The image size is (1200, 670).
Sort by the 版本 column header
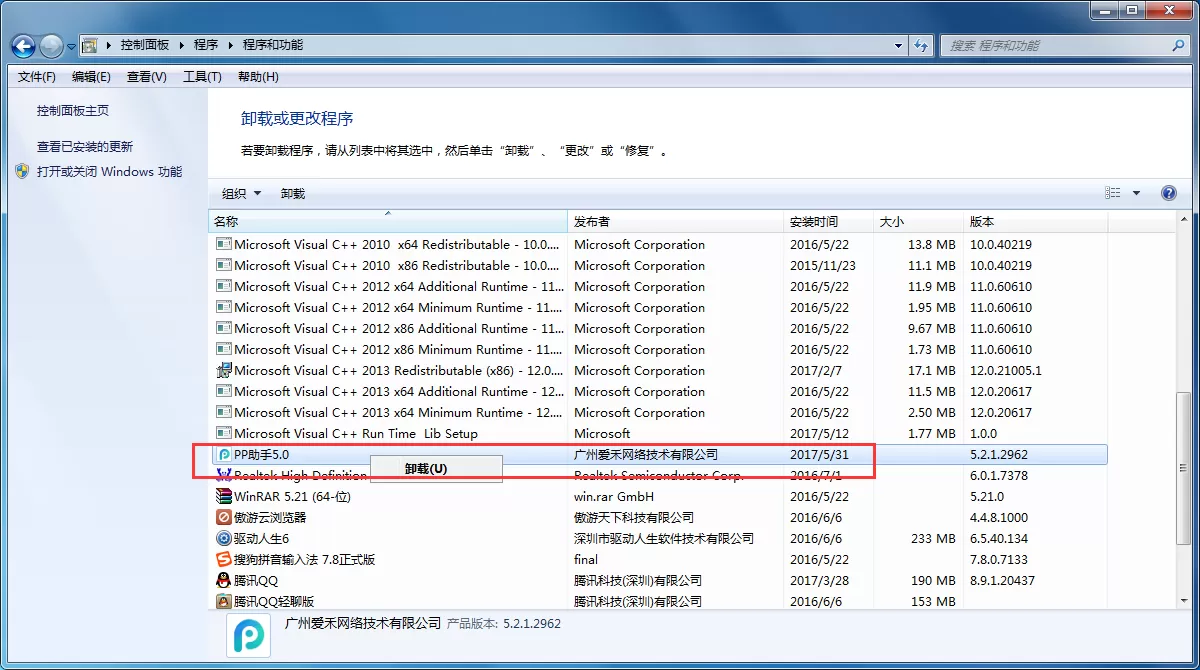(x=1036, y=221)
